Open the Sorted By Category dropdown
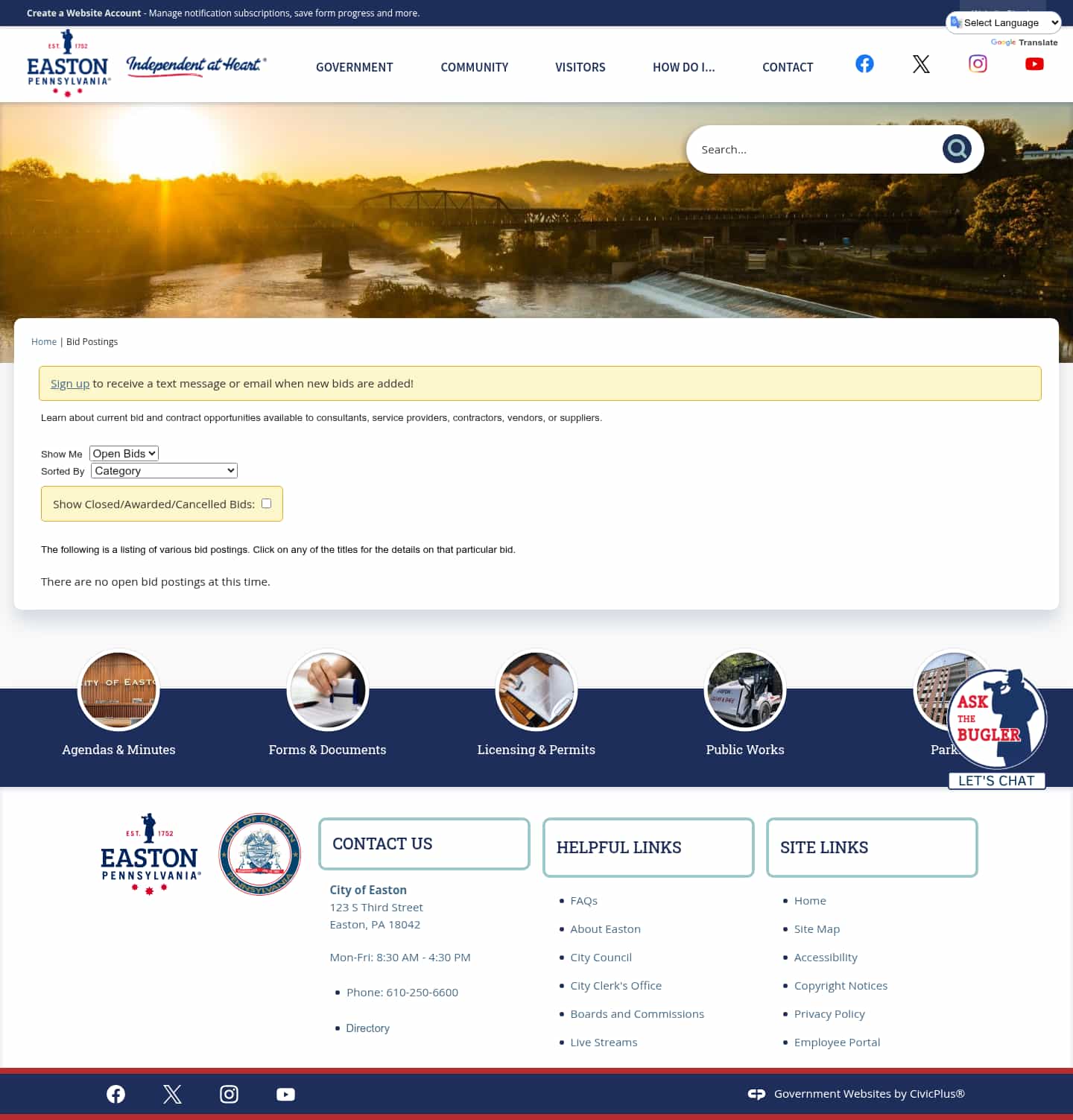The width and height of the screenshot is (1073, 1120). point(163,470)
